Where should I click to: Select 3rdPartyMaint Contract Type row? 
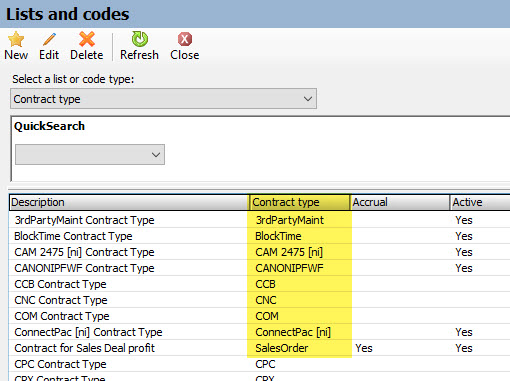click(x=260, y=220)
